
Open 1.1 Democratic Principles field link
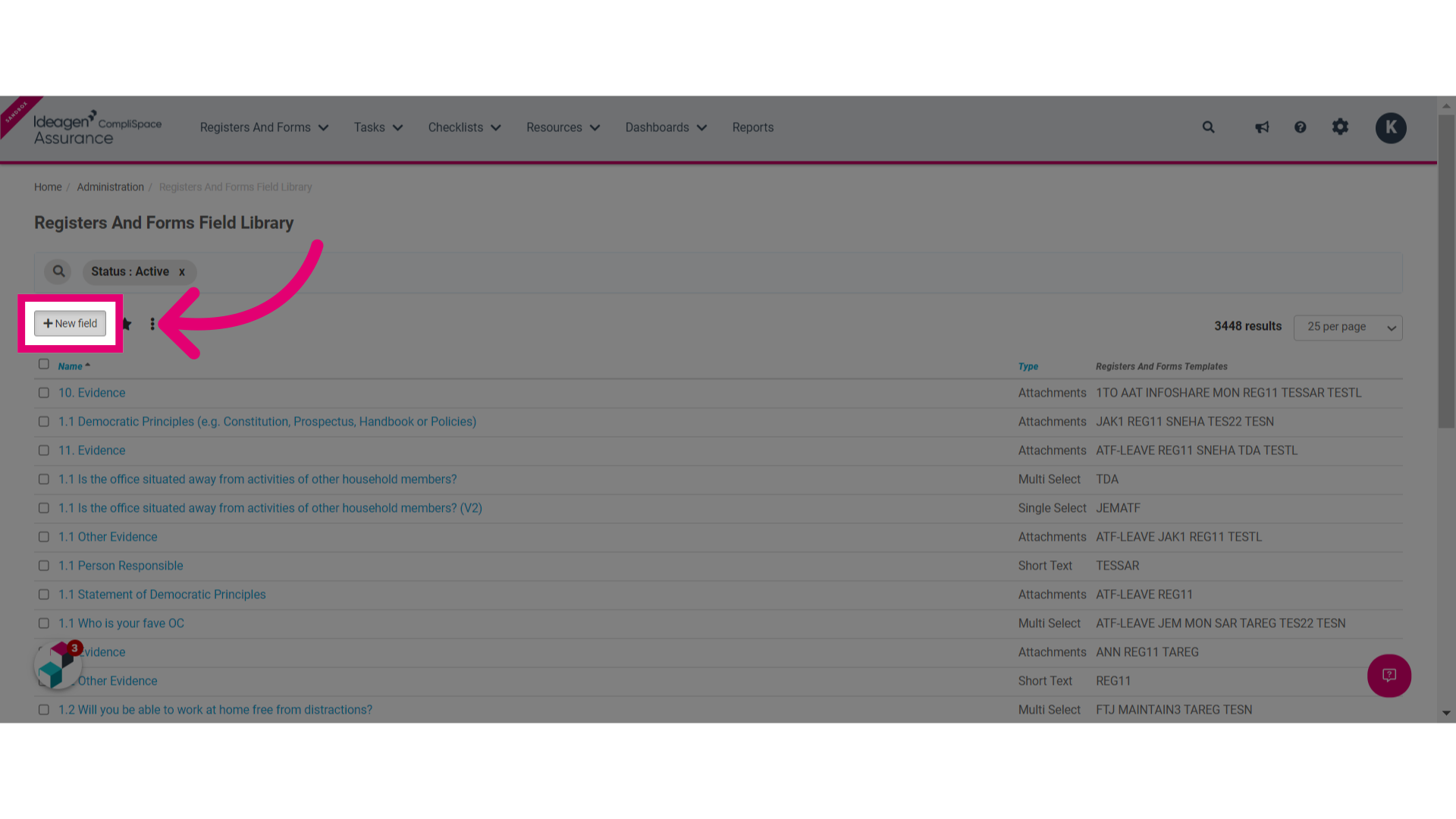click(267, 422)
